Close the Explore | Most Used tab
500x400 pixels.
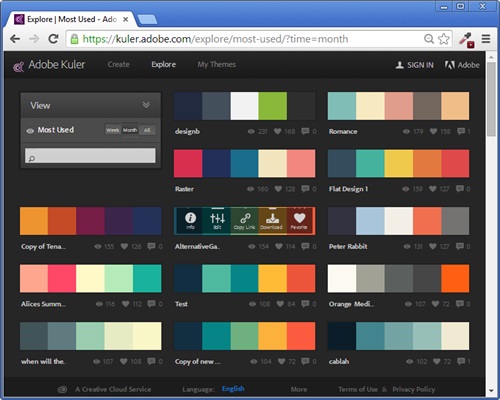(x=126, y=20)
